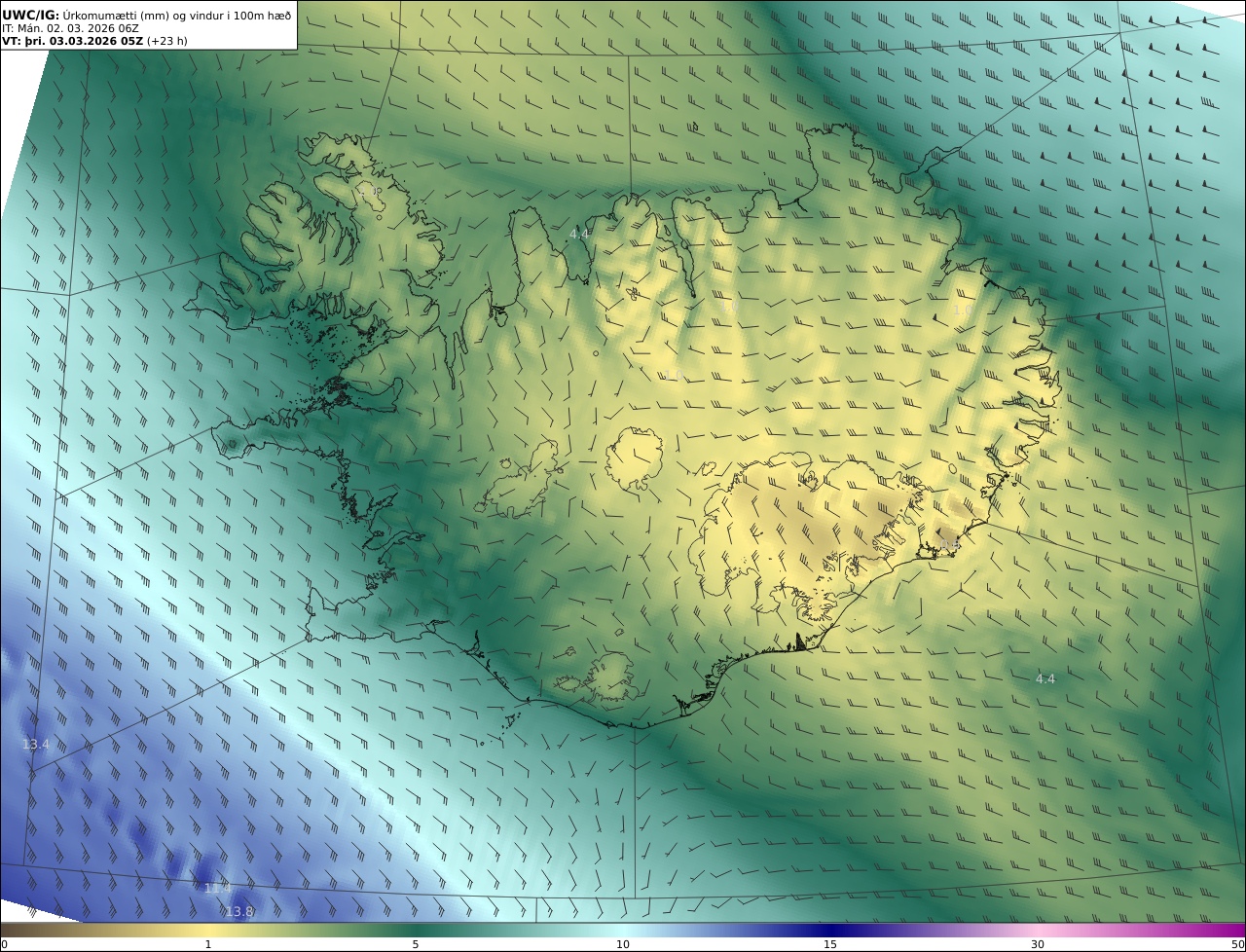
Task: Pick the dark green colorbar shade above tick 5
Action: [416, 930]
